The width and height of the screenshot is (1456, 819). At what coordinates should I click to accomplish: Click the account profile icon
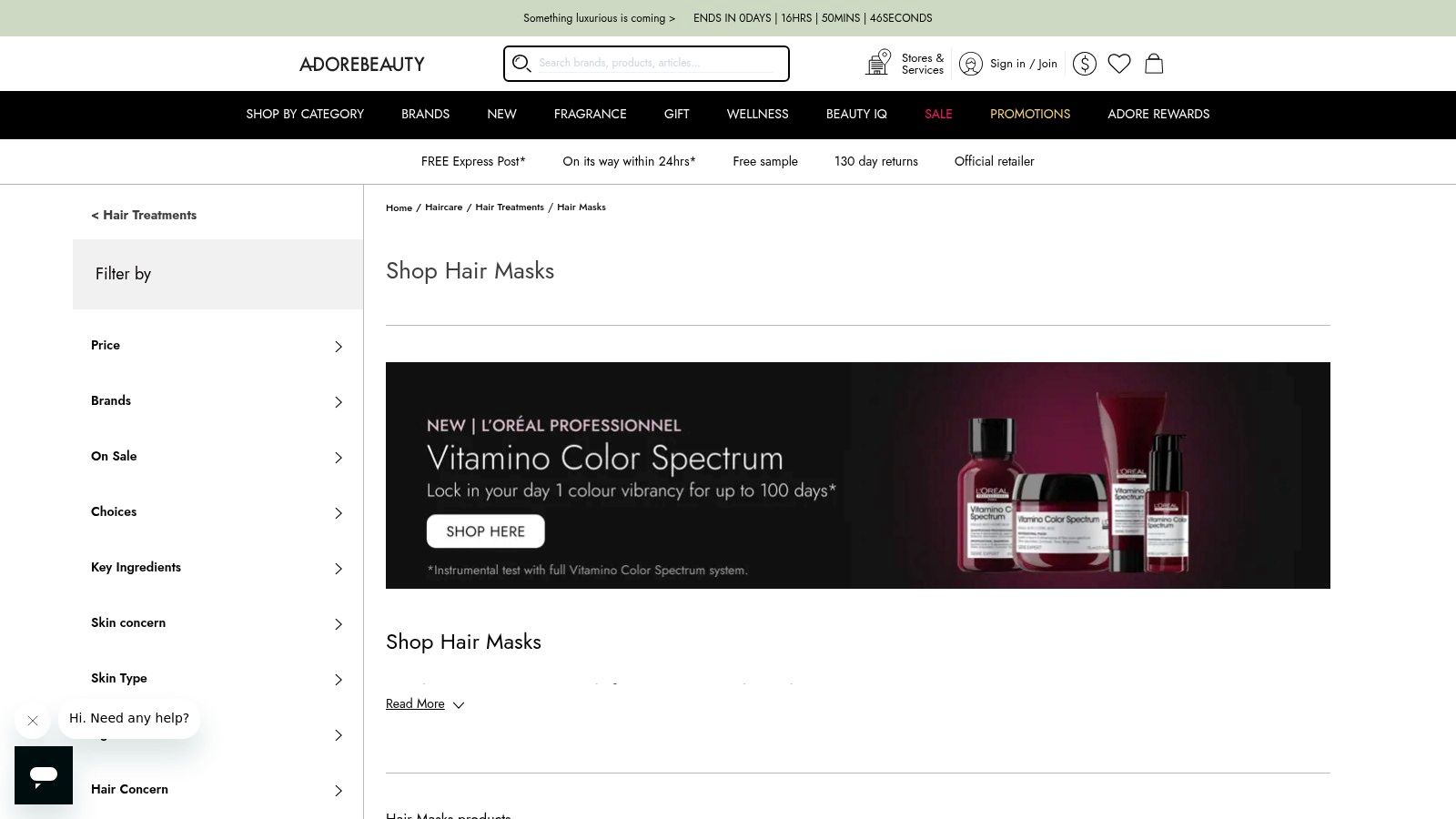pyautogui.click(x=971, y=64)
